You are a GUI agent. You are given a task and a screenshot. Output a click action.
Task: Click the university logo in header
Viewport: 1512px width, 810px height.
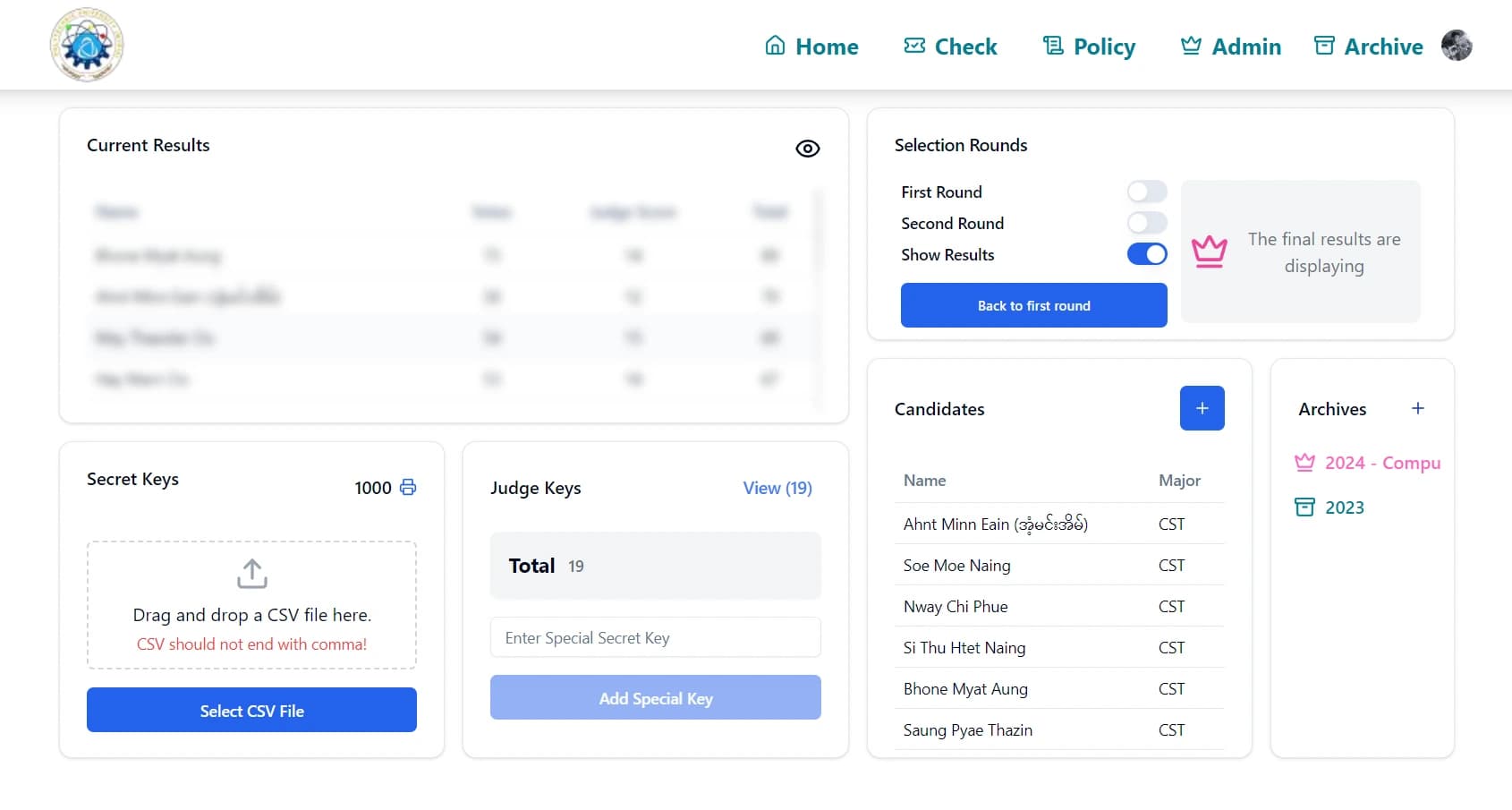click(87, 46)
